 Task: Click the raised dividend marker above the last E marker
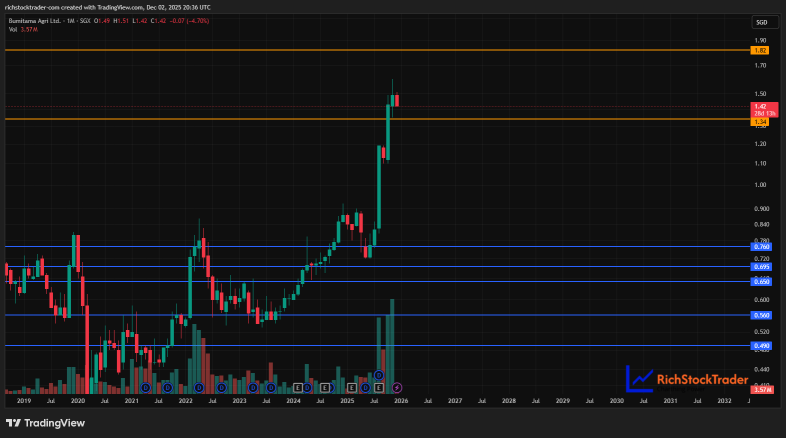(379, 375)
